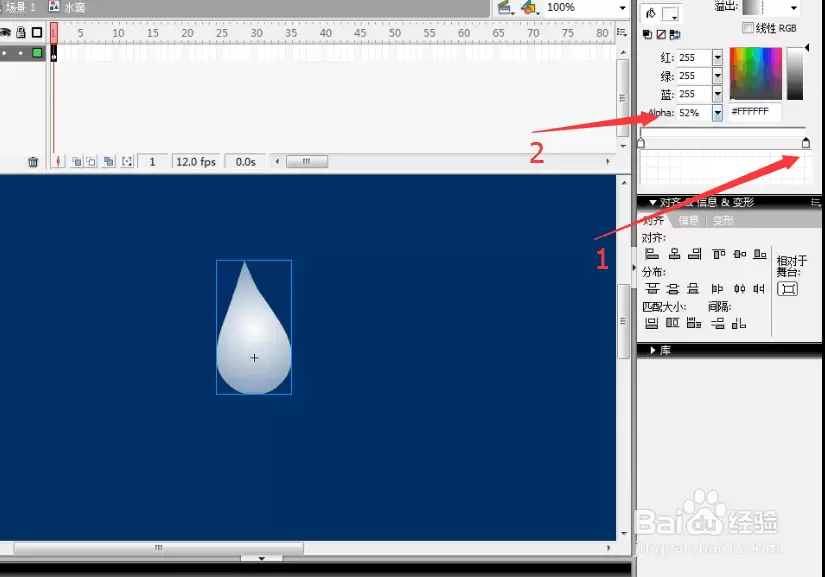This screenshot has height=577, width=825.
Task: Open the blue (蓝) value dropdown arrow
Action: point(717,94)
